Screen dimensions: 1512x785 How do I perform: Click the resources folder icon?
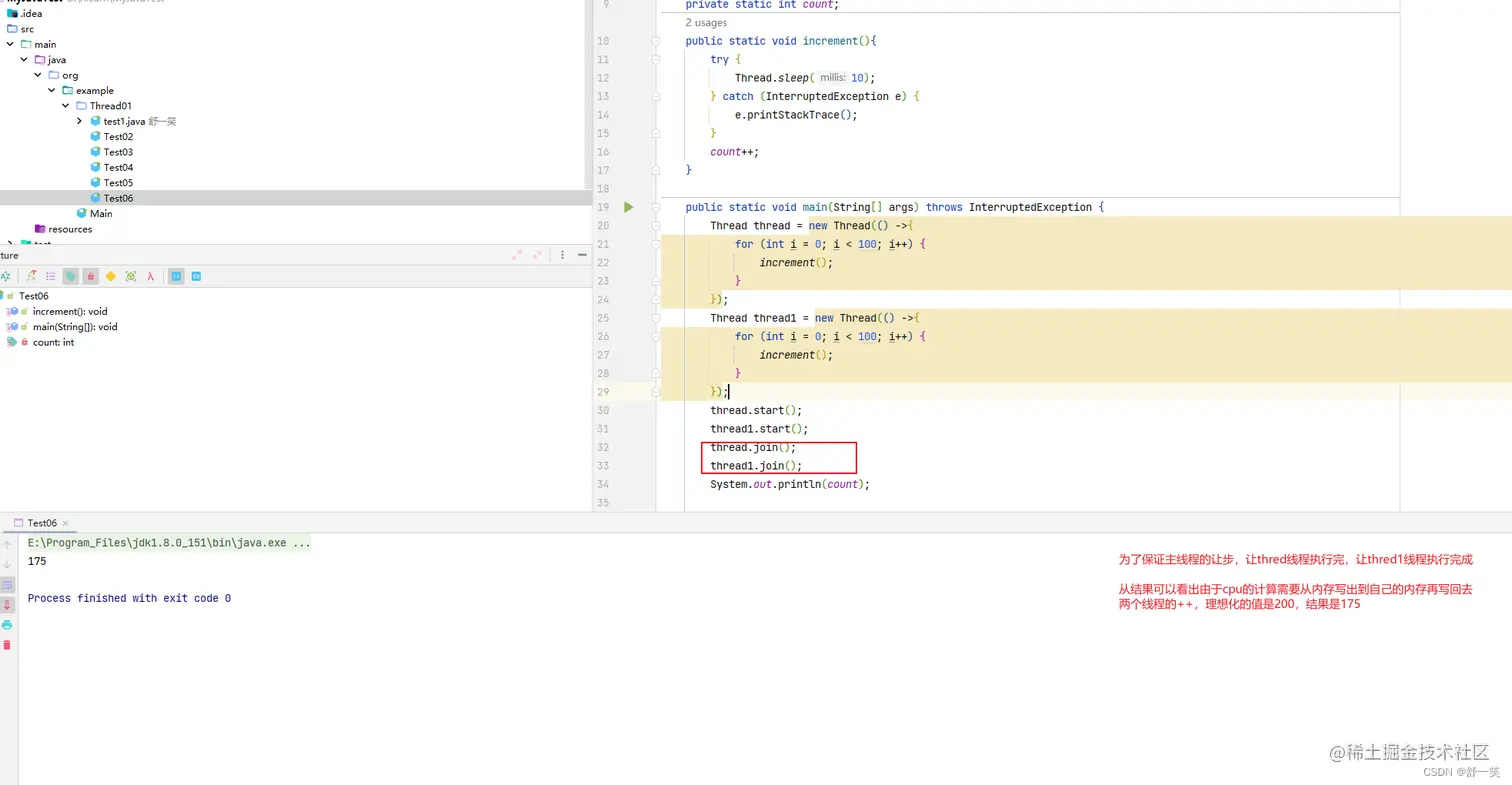40,229
